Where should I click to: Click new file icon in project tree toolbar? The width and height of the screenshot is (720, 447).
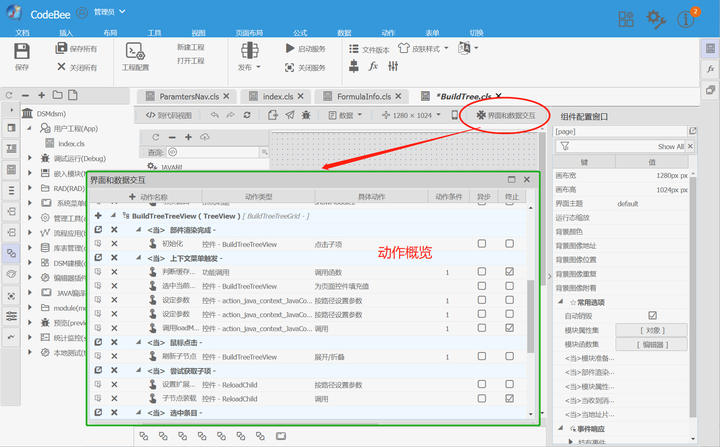click(x=73, y=95)
